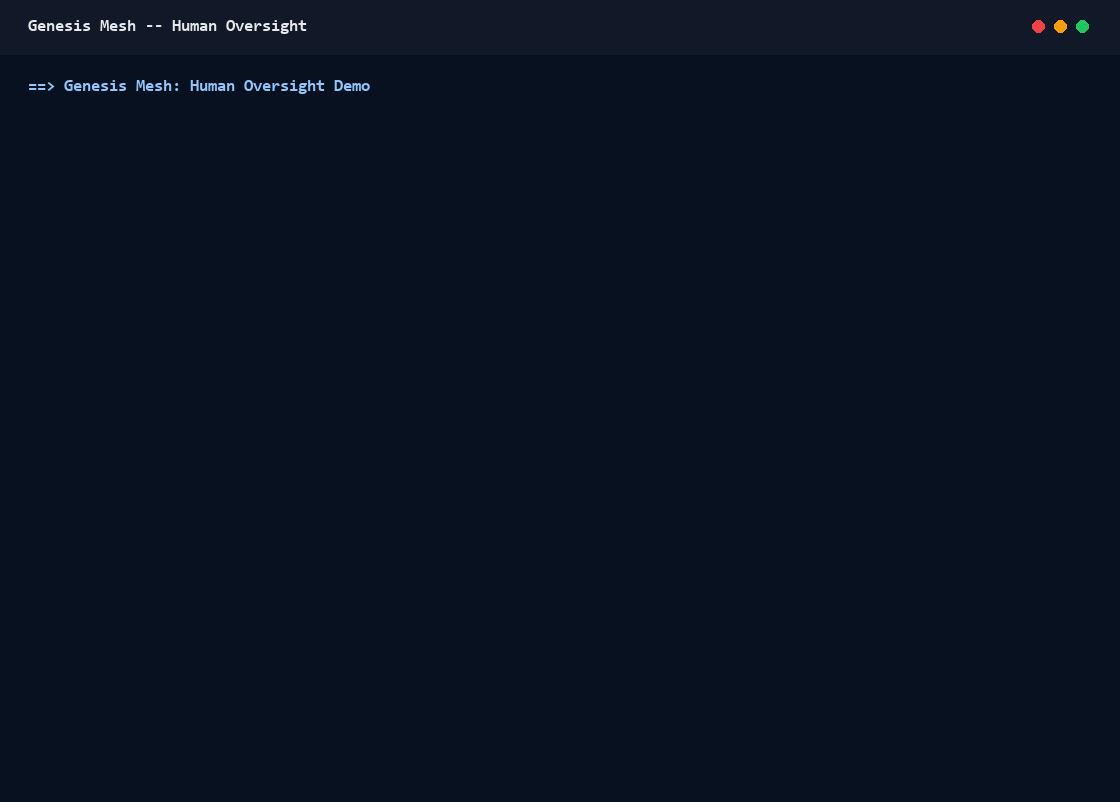Click "Human" in the blue output line
The width and height of the screenshot is (1120, 802).
(212, 86)
